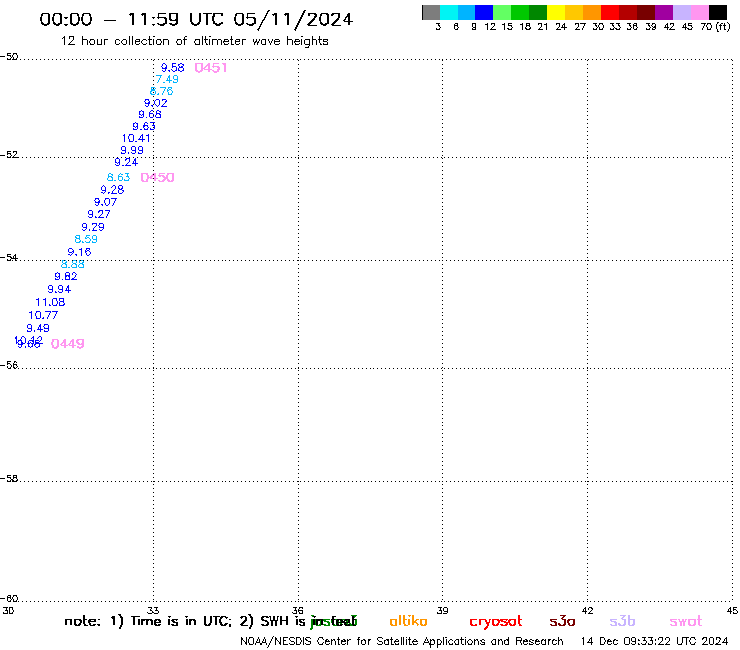Select the 10.41 wave height reading
The height and width of the screenshot is (650, 740).
136,138
